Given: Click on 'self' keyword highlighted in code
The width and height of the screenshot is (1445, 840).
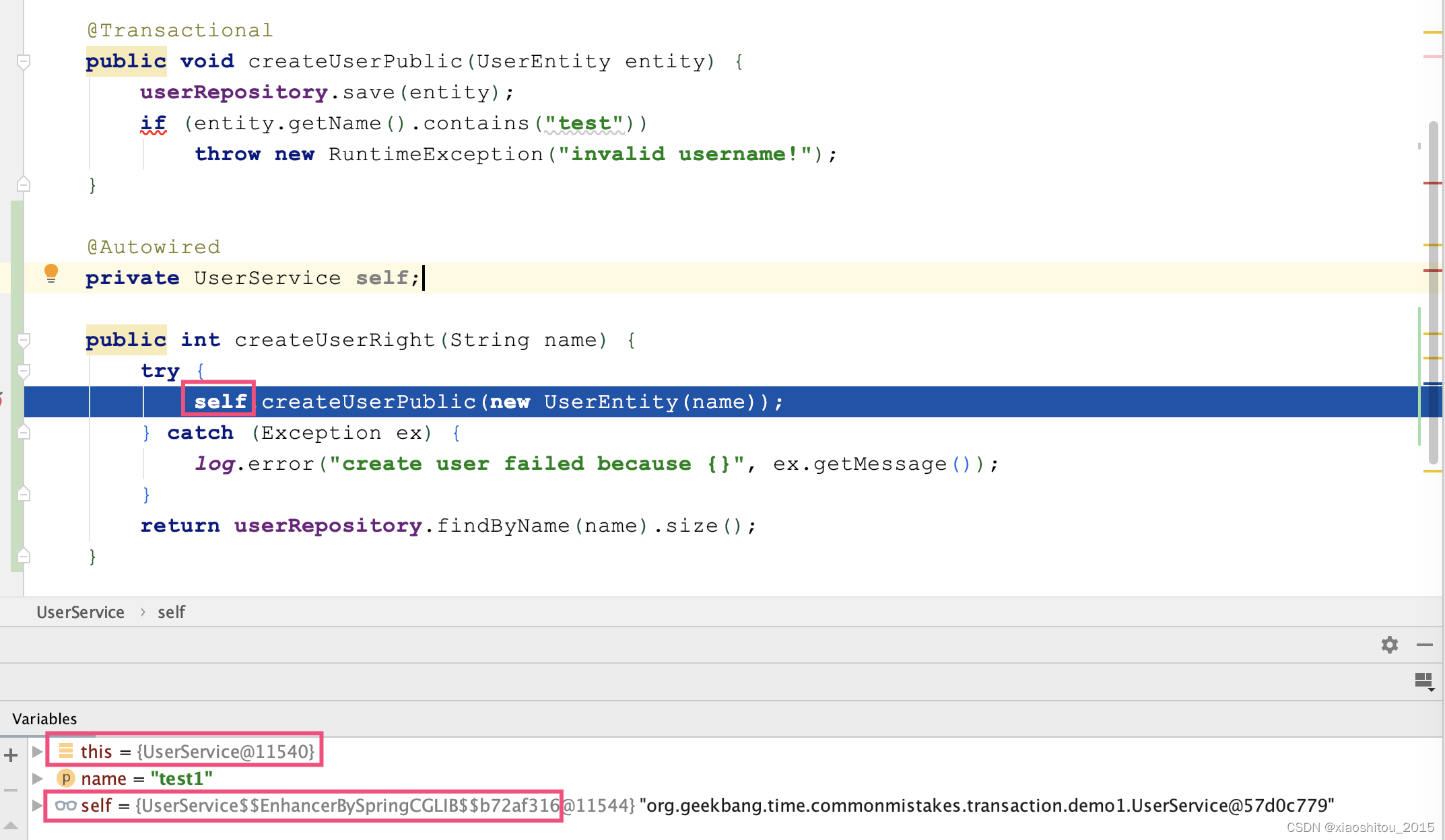Looking at the screenshot, I should click(219, 401).
